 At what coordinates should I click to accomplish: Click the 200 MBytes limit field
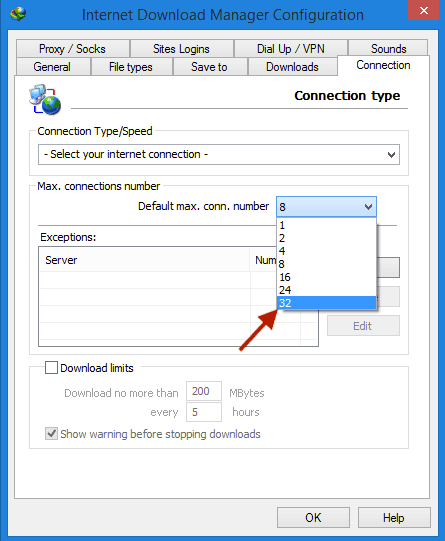pos(204,391)
